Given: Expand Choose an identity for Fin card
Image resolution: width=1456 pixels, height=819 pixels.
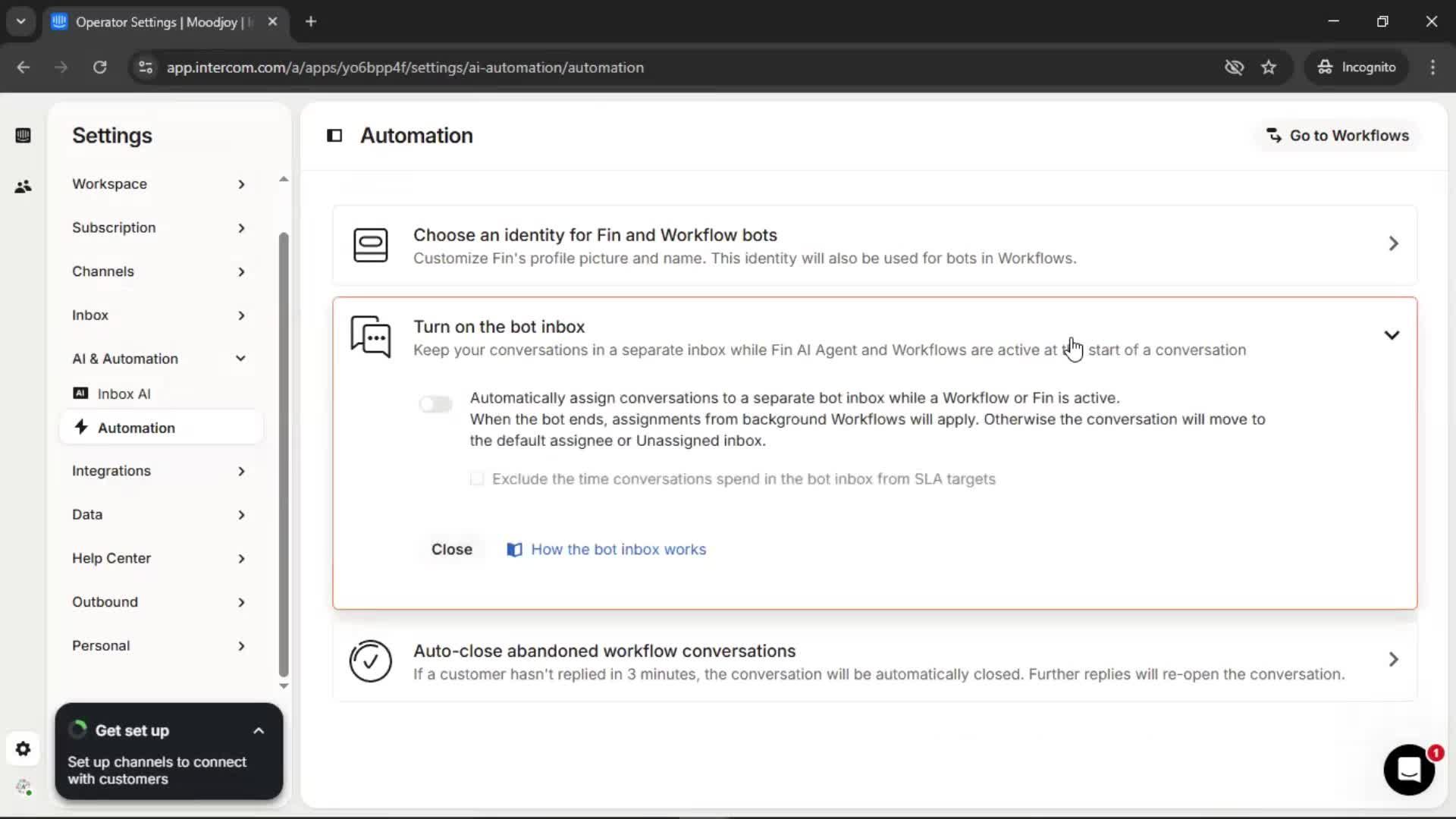Looking at the screenshot, I should tap(874, 245).
